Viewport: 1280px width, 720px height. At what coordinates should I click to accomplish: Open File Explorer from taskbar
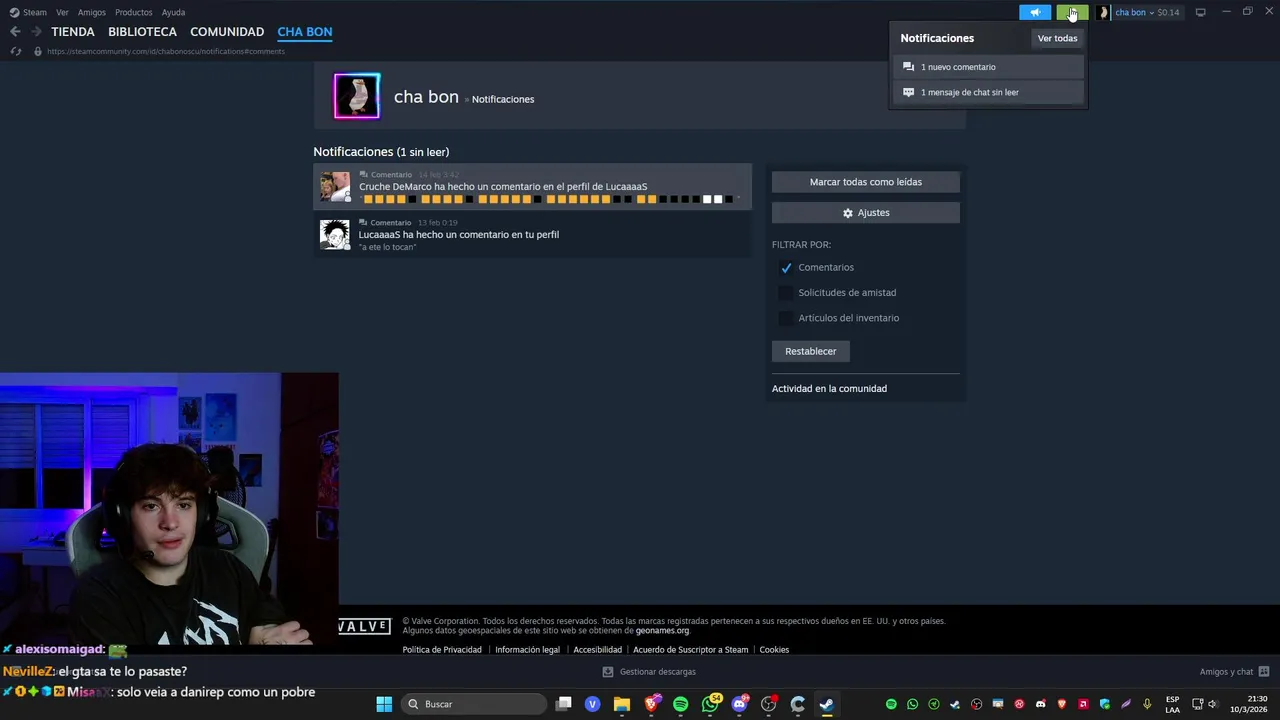[x=622, y=704]
